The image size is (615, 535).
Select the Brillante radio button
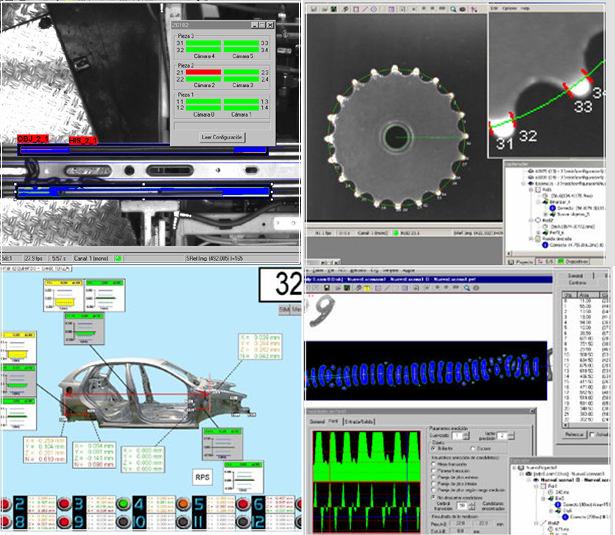[x=434, y=448]
